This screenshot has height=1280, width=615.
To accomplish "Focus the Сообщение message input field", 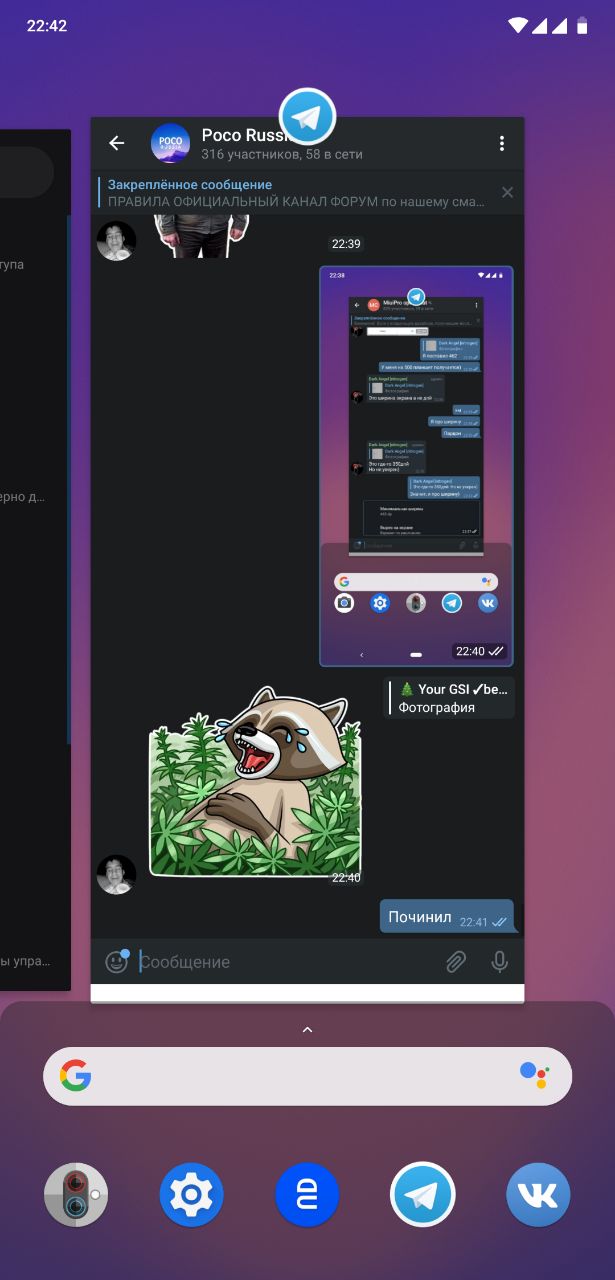I will (x=285, y=961).
